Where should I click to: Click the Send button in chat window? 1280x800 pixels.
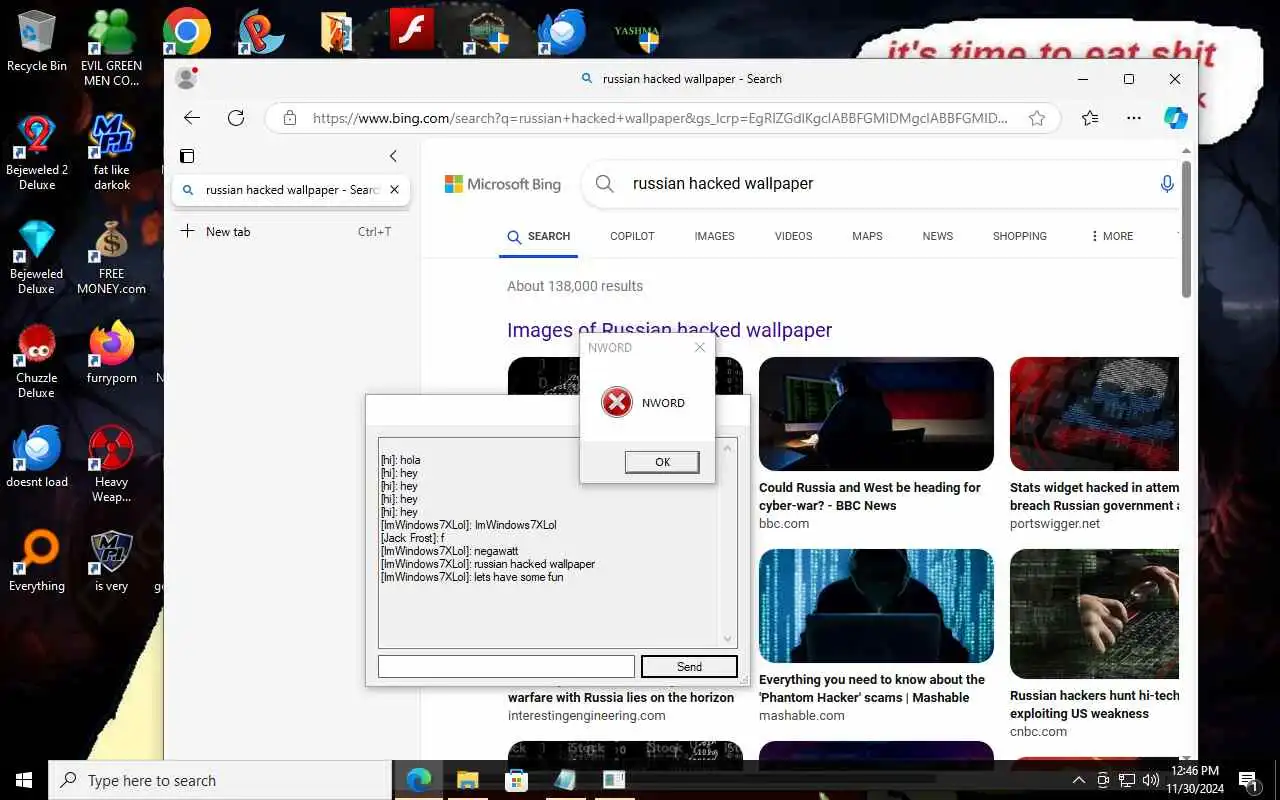point(689,666)
